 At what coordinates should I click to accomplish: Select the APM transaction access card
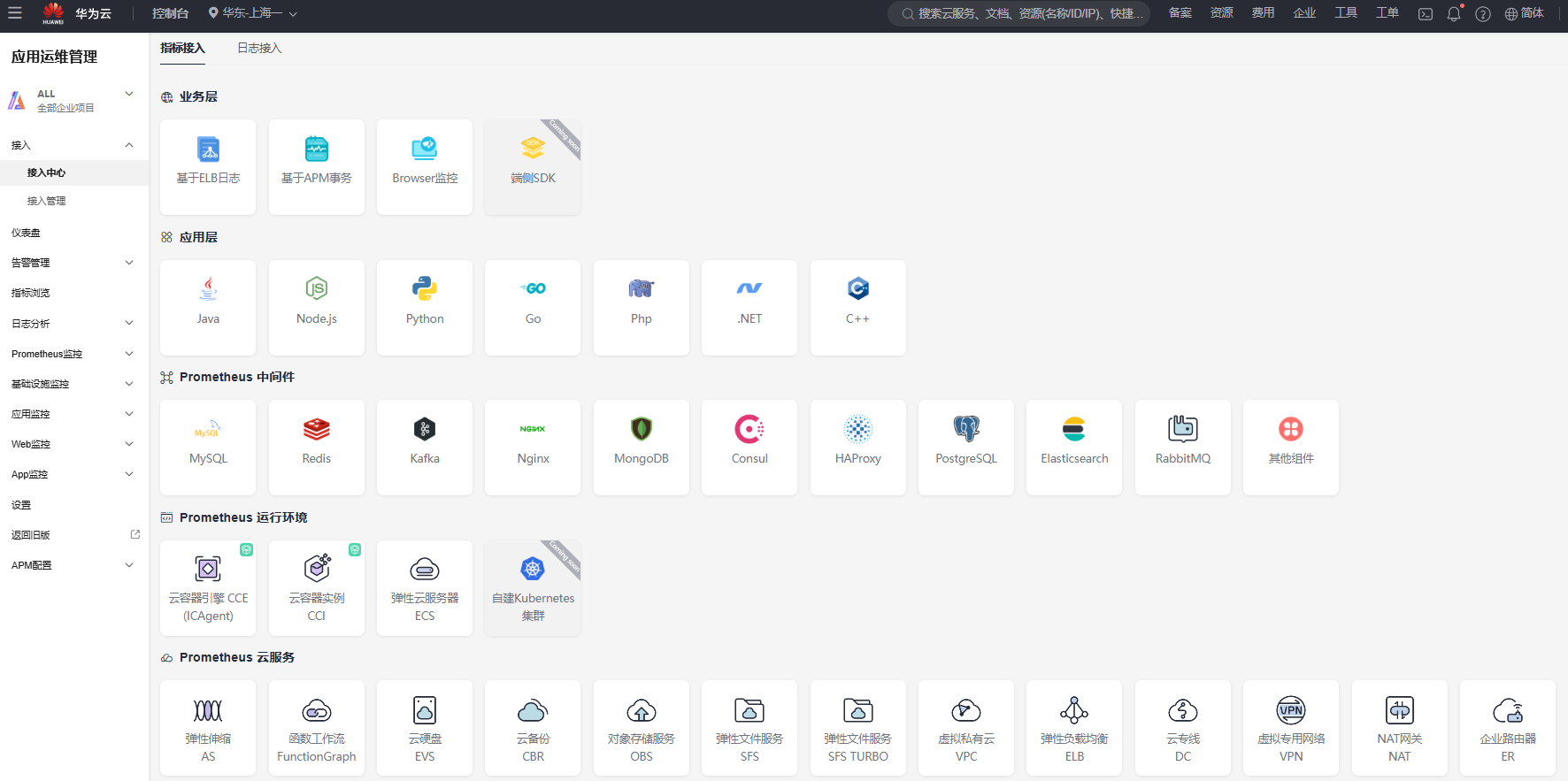point(317,167)
